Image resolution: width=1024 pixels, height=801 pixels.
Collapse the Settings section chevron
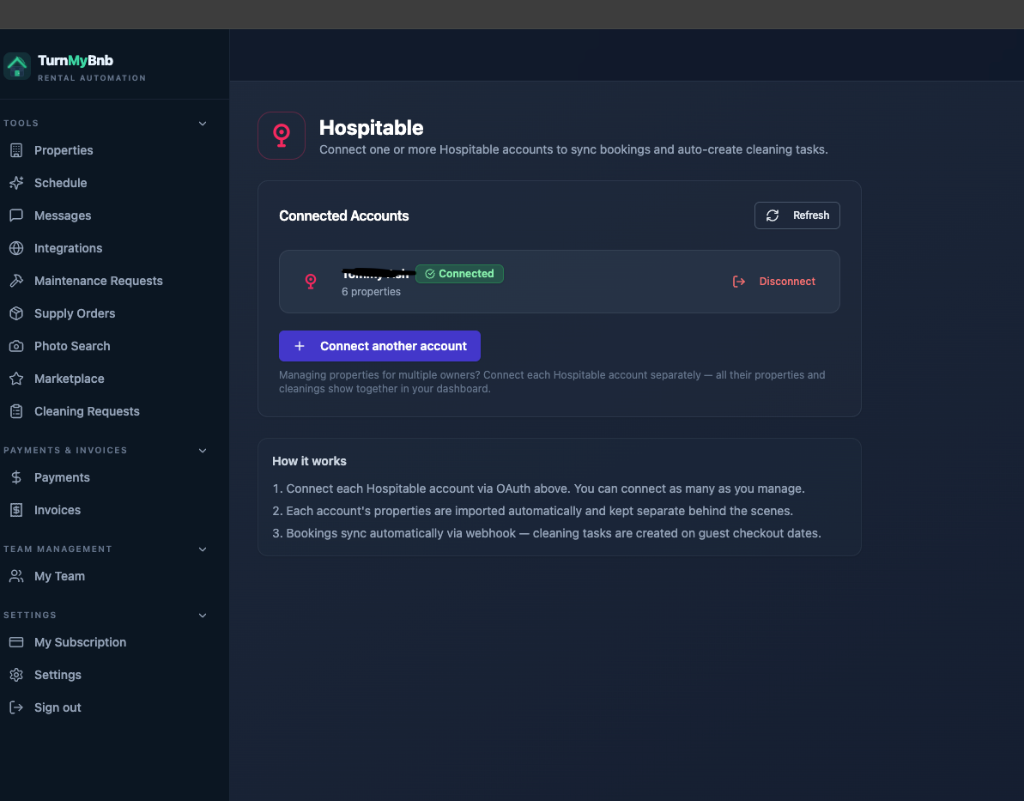(x=202, y=615)
